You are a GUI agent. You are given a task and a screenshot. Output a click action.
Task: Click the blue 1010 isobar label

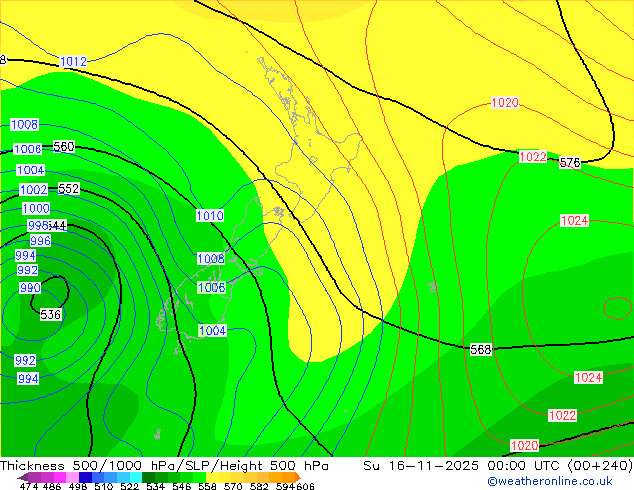pyautogui.click(x=210, y=215)
